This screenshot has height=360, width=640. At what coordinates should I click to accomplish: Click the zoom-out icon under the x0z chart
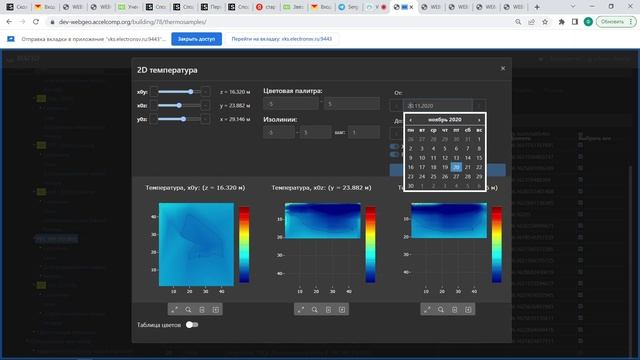tap(329, 310)
